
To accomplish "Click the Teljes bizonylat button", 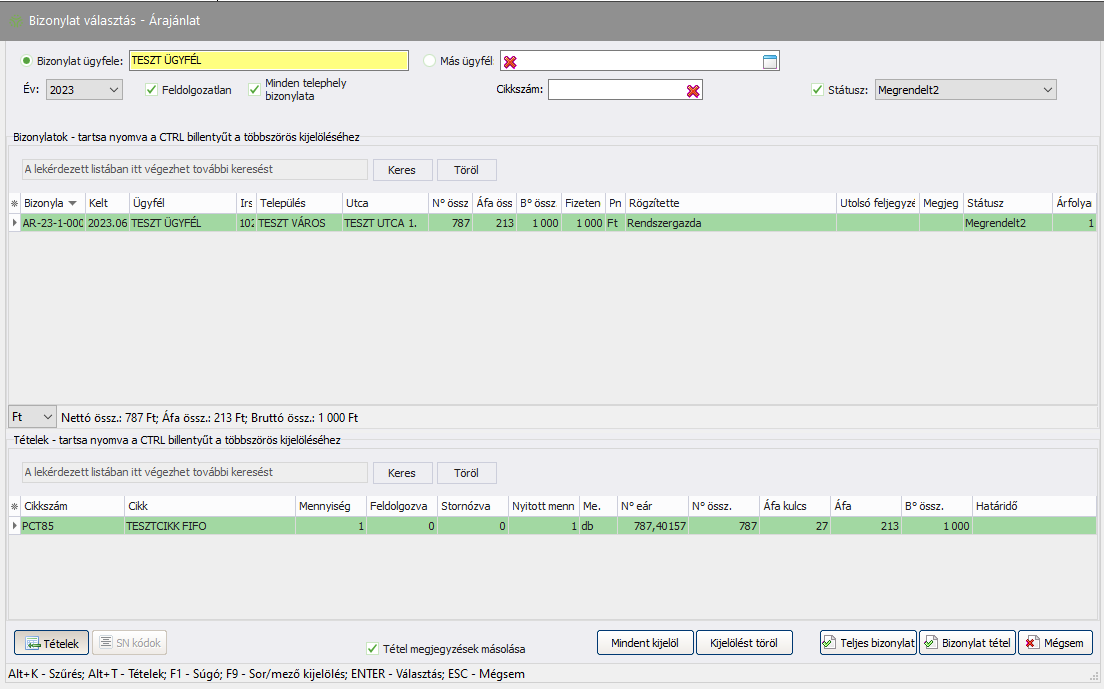I will [x=868, y=643].
